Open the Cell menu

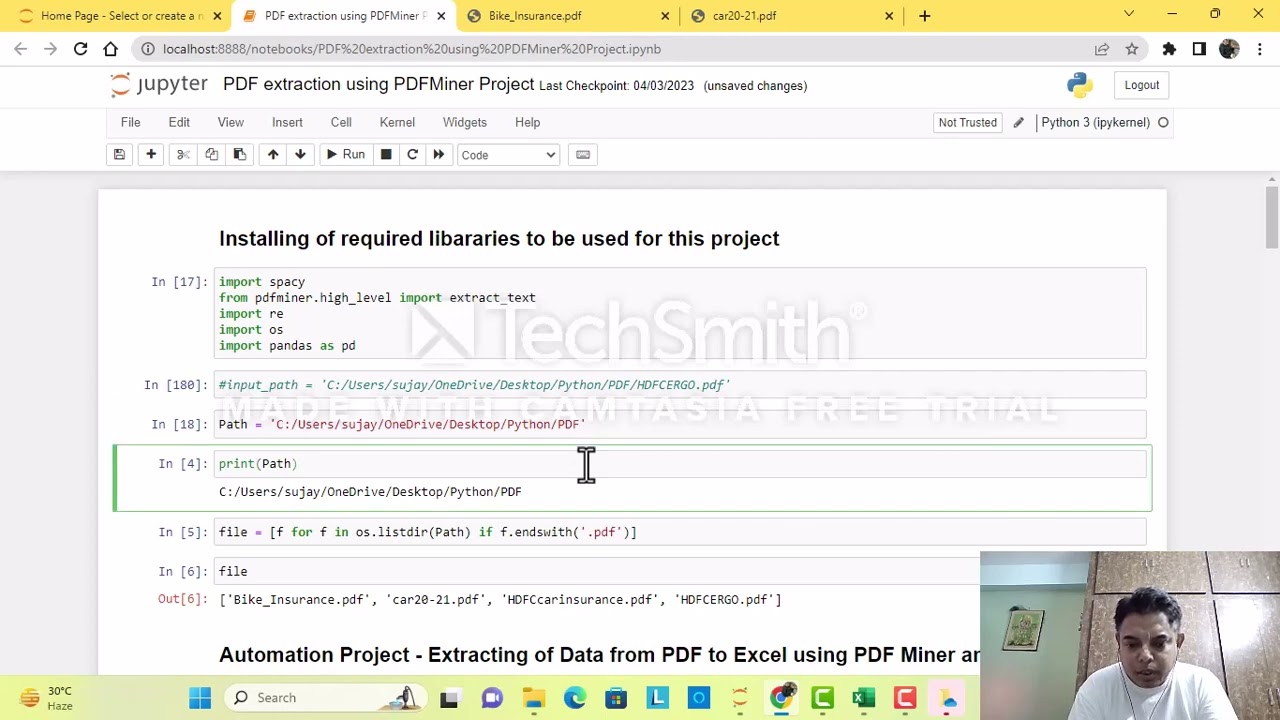pyautogui.click(x=341, y=122)
